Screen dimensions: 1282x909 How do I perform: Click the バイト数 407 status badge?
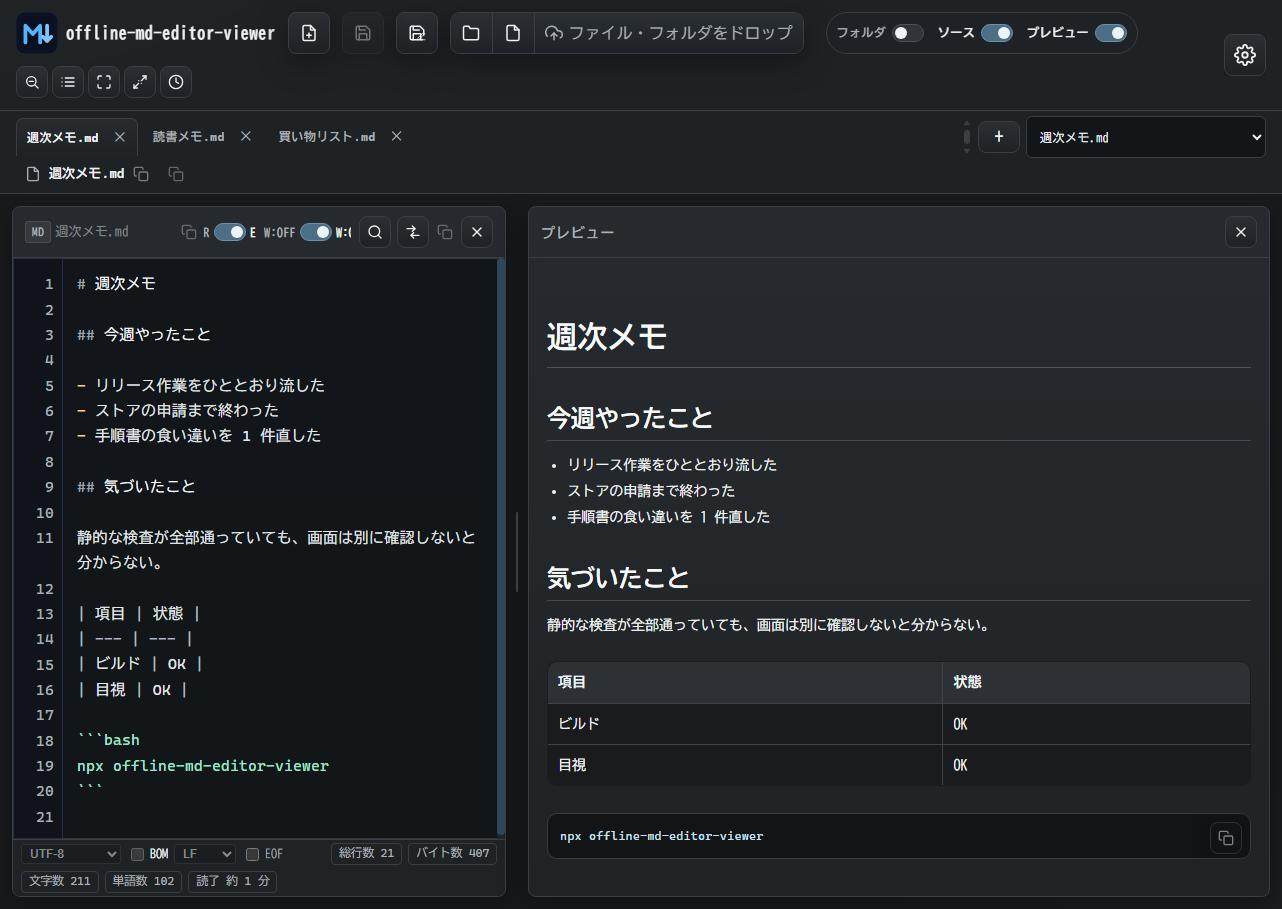coord(453,853)
